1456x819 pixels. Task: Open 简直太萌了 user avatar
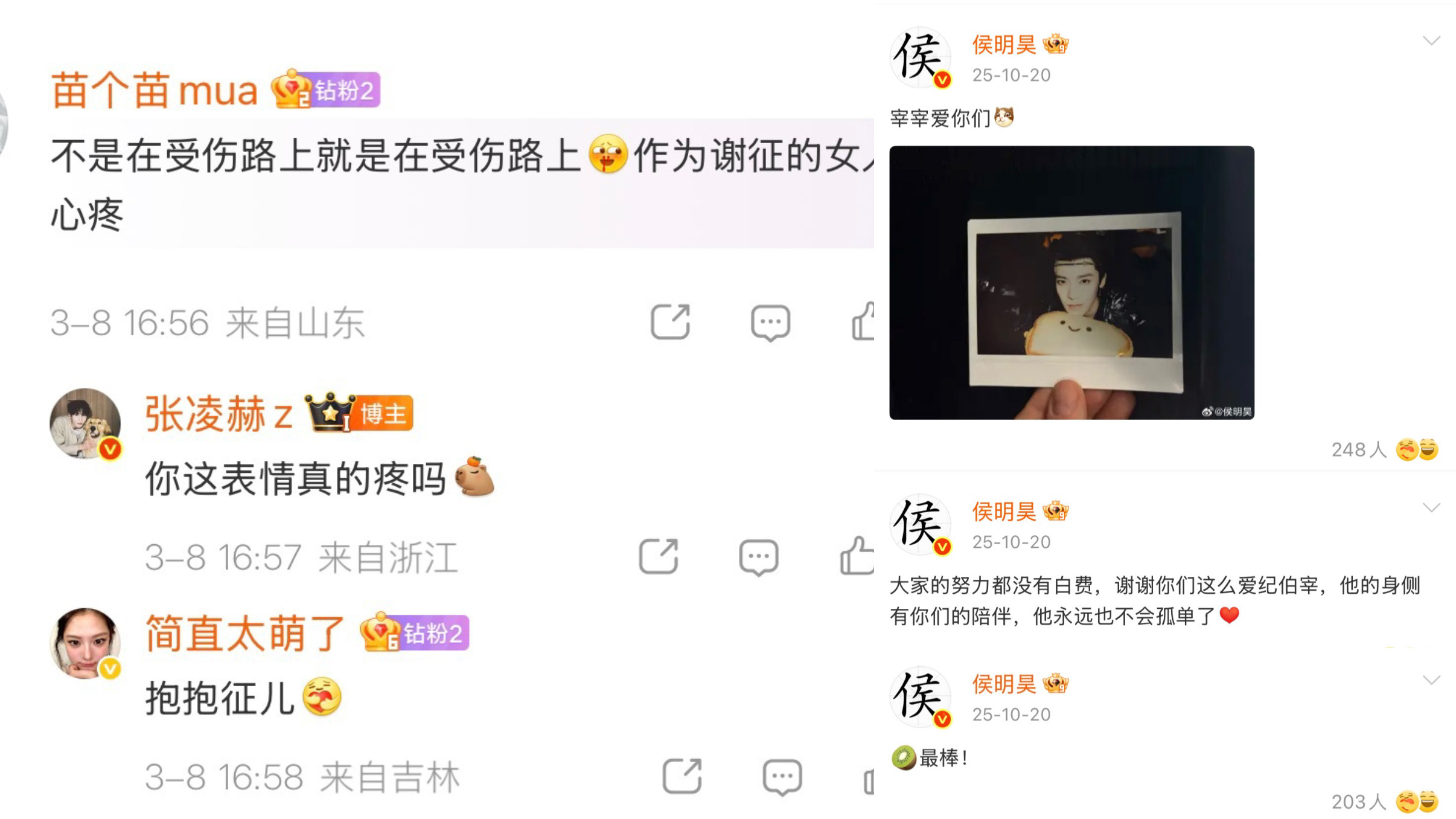click(x=85, y=643)
